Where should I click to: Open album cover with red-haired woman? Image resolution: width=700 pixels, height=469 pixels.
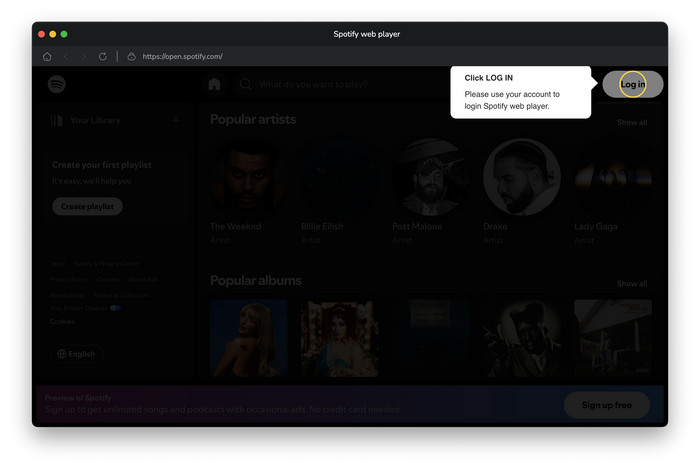tap(340, 338)
